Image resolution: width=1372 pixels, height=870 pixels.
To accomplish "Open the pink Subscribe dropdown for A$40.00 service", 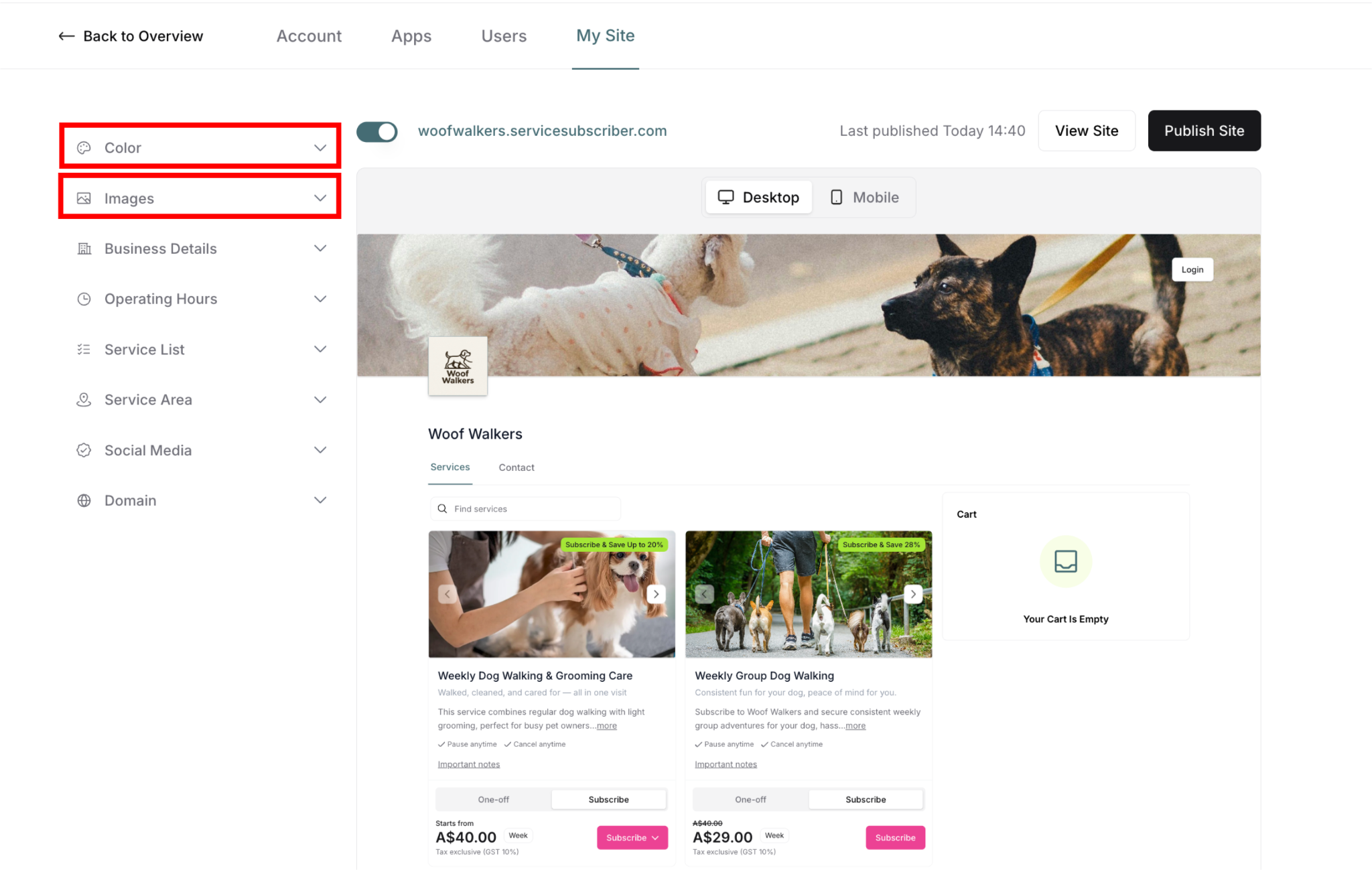I will click(632, 838).
